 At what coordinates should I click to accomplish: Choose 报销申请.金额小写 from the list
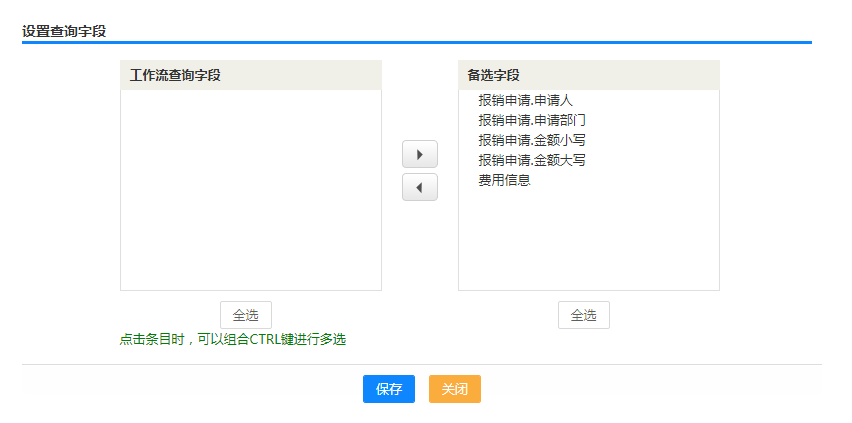(x=532, y=140)
